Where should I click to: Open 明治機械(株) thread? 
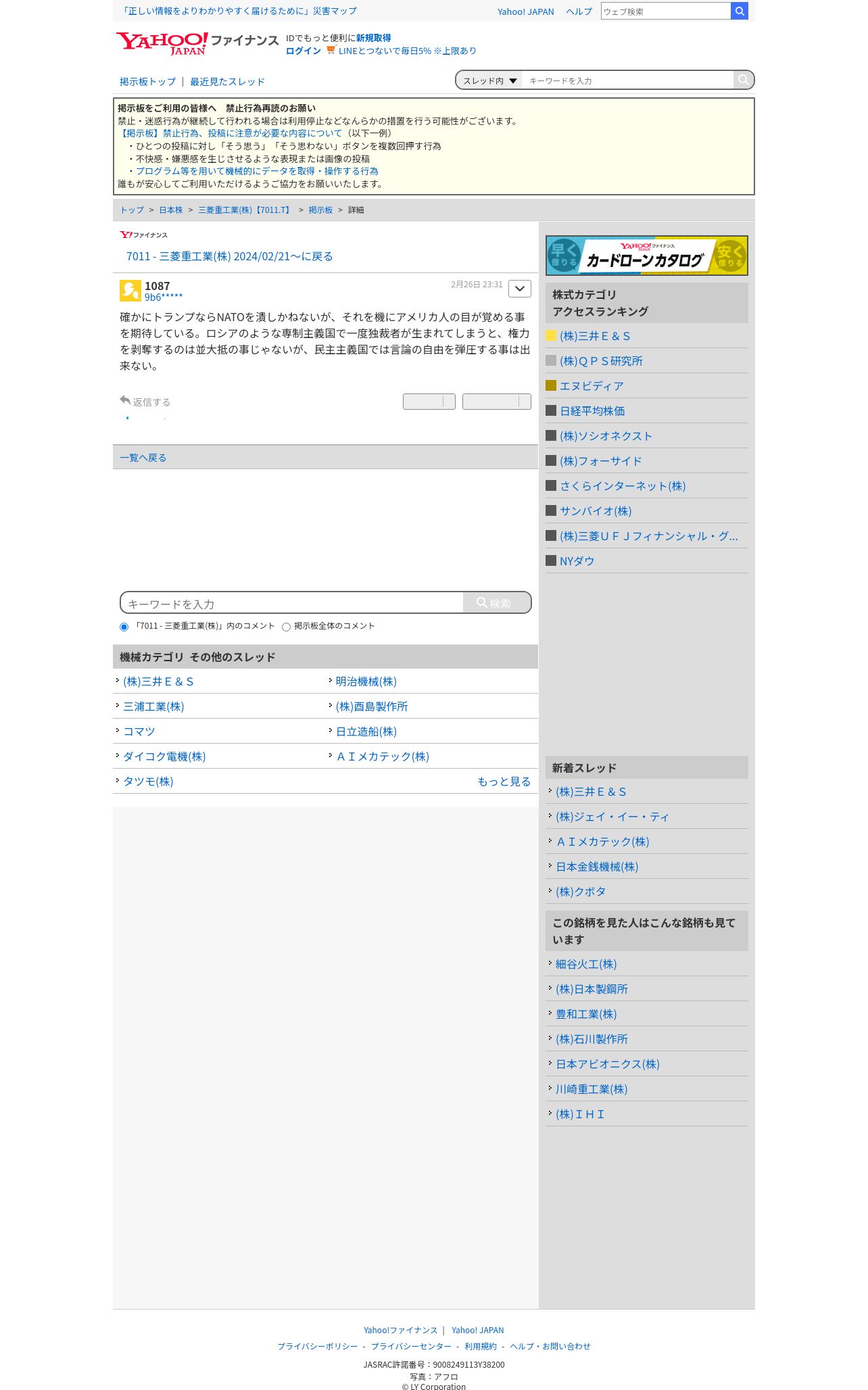366,681
